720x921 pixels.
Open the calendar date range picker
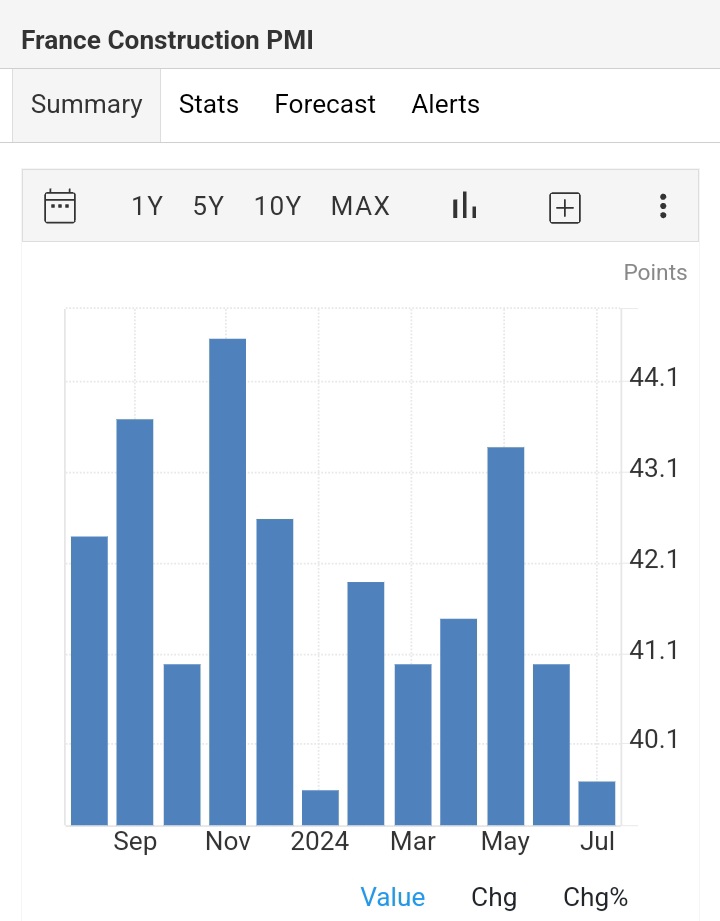tap(60, 207)
